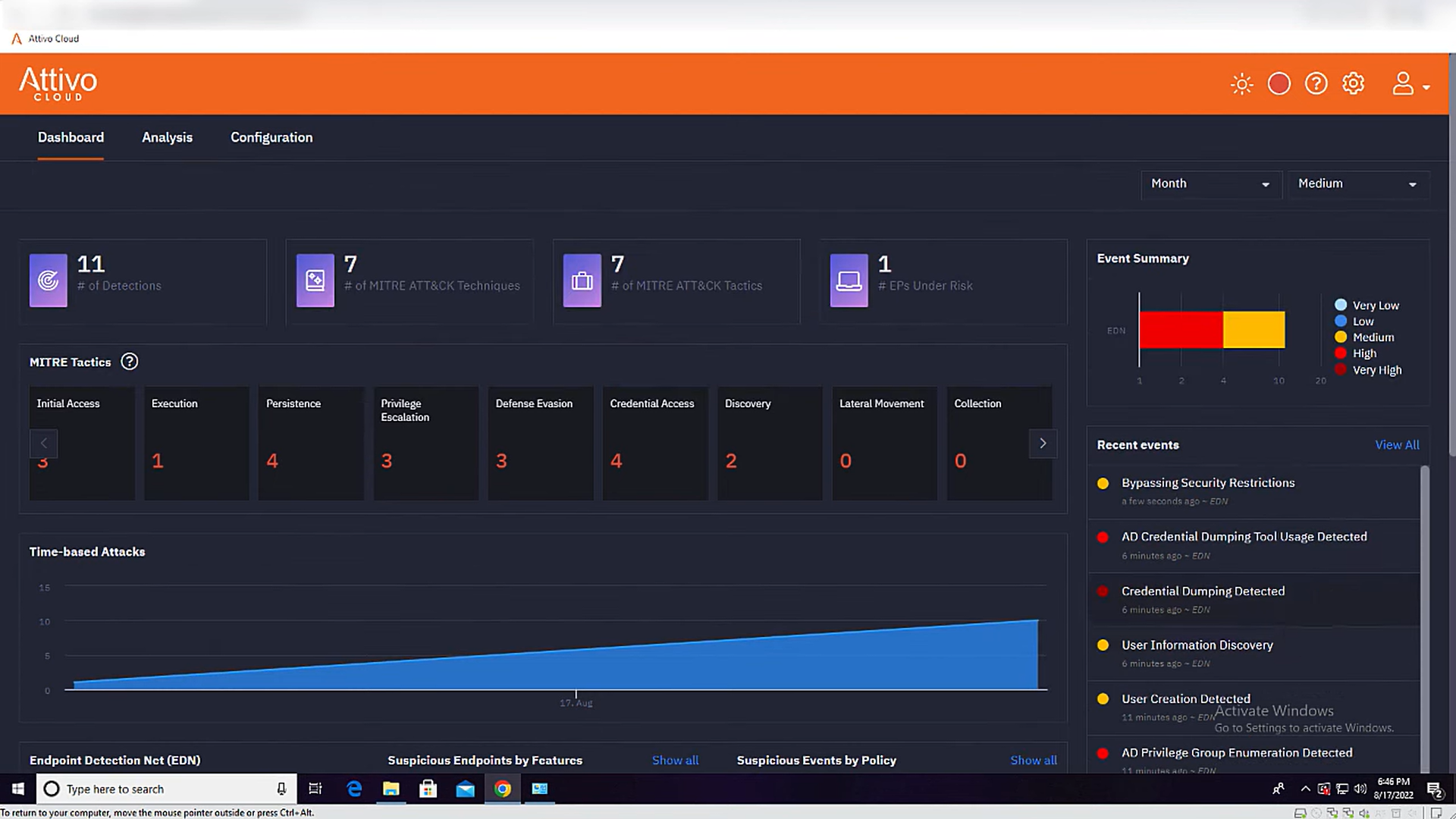The width and height of the screenshot is (1456, 819).
Task: Click the EPs Under Risk laptop icon
Action: pos(849,281)
